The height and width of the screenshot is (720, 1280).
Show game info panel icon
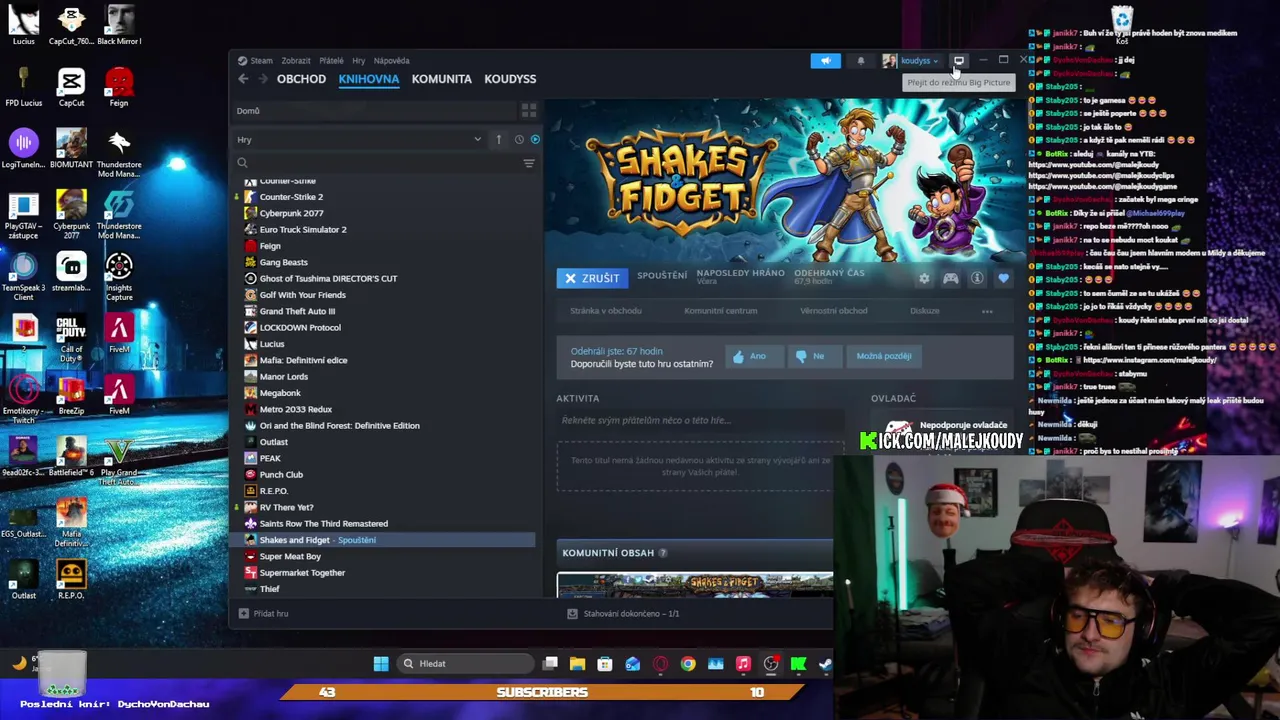tap(977, 279)
